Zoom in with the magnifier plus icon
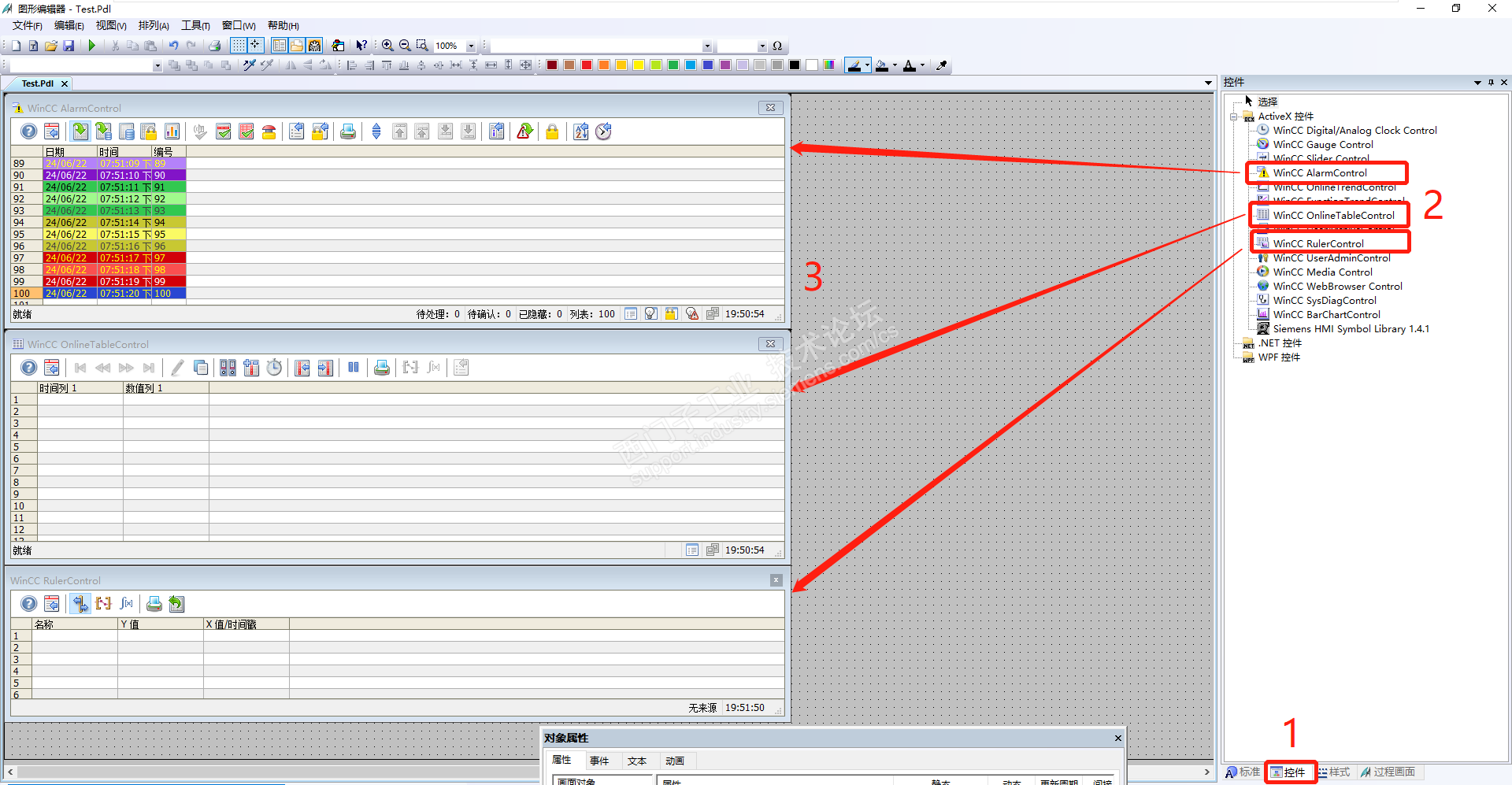Image resolution: width=1512 pixels, height=785 pixels. [387, 46]
